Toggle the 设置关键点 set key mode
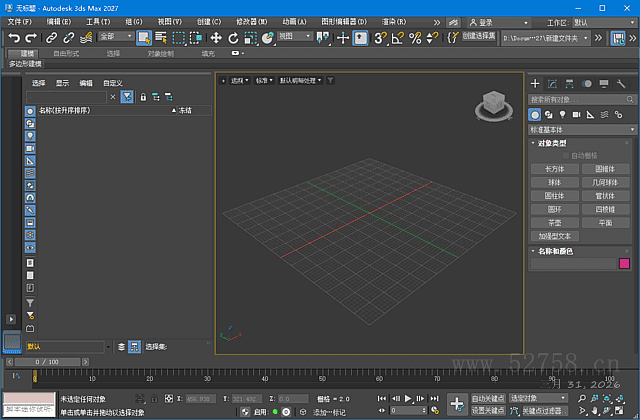This screenshot has width=640, height=420. [x=488, y=411]
